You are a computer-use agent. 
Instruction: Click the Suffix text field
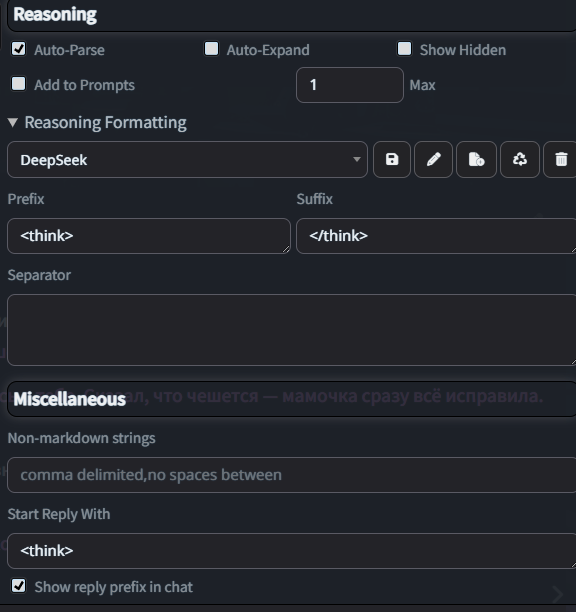436,236
